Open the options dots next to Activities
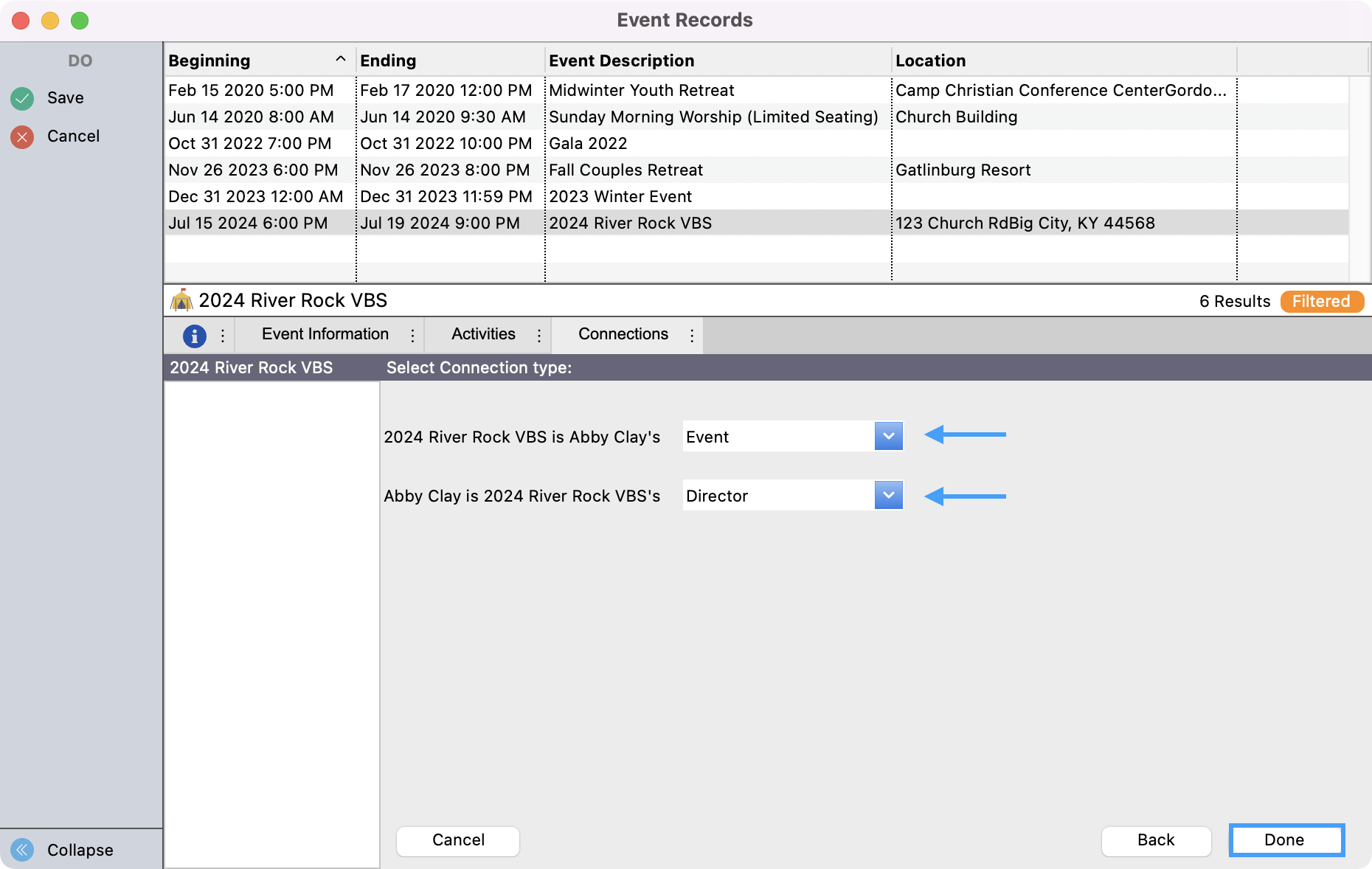Screen dimensions: 1372x869 click(539, 336)
